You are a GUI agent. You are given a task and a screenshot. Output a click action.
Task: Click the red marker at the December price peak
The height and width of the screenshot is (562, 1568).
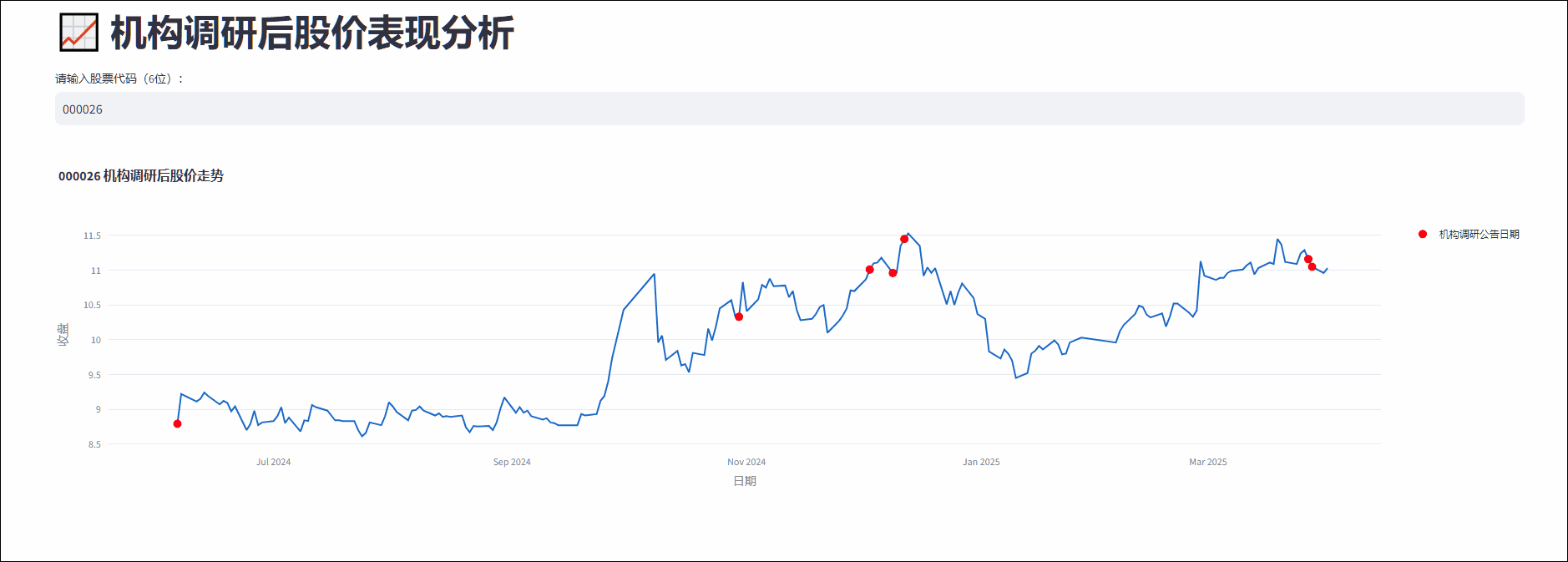904,240
